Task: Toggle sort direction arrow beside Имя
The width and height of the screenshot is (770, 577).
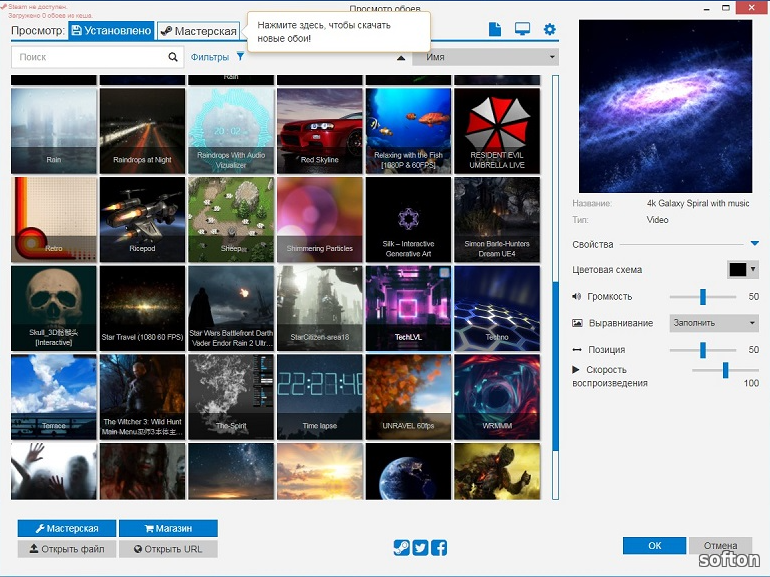Action: pyautogui.click(x=401, y=58)
